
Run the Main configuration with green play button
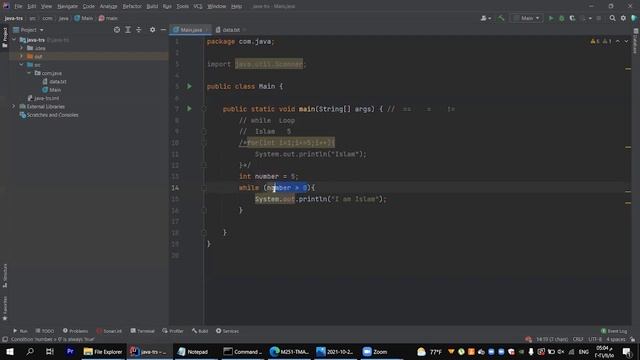(551, 18)
